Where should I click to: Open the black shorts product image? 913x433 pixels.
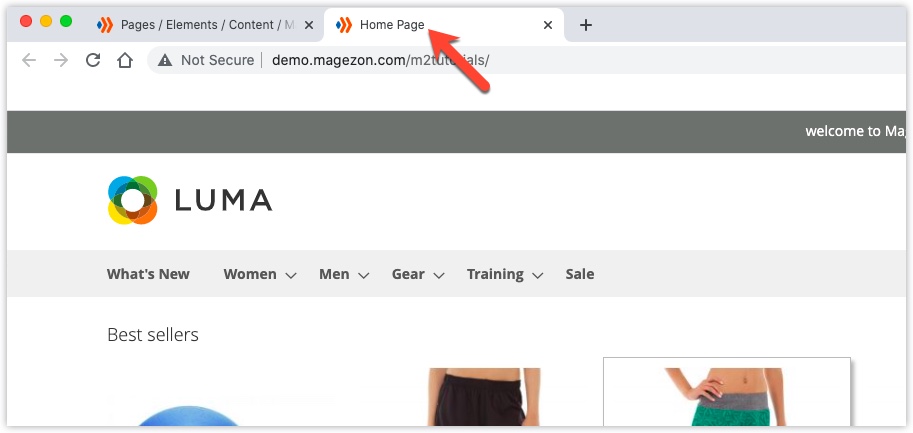click(484, 396)
